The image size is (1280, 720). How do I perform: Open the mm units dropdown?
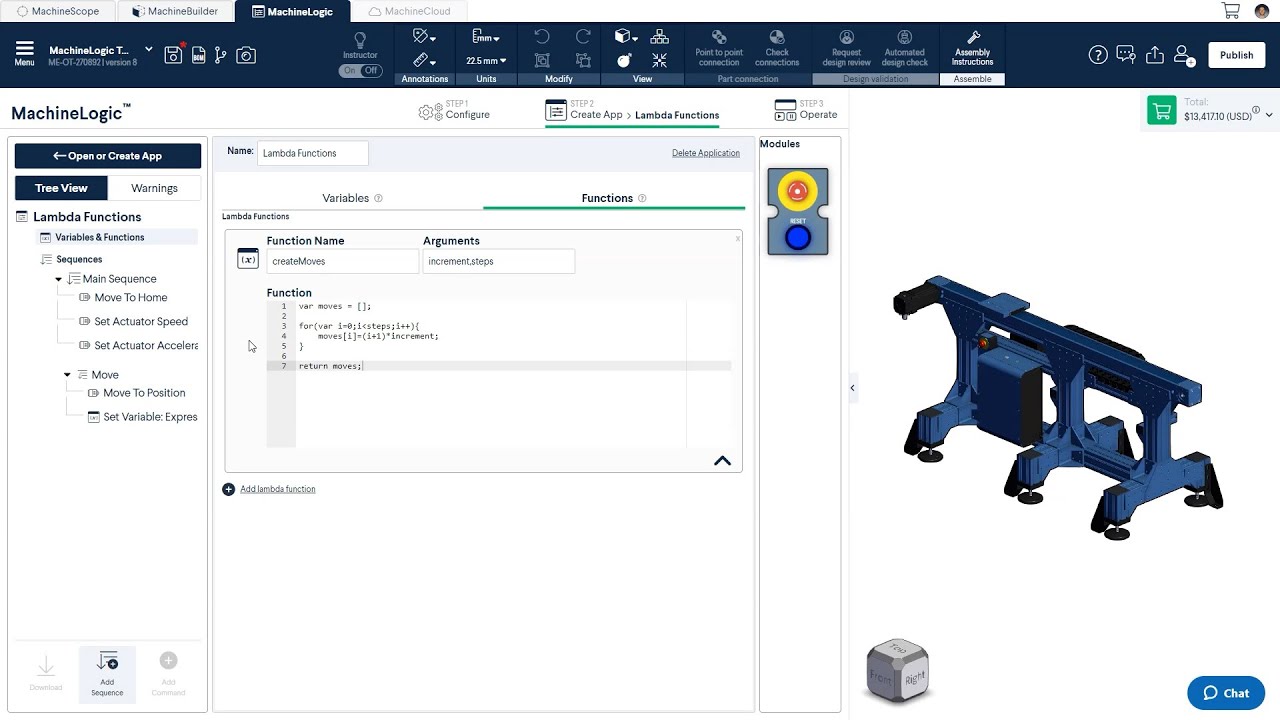(x=486, y=37)
